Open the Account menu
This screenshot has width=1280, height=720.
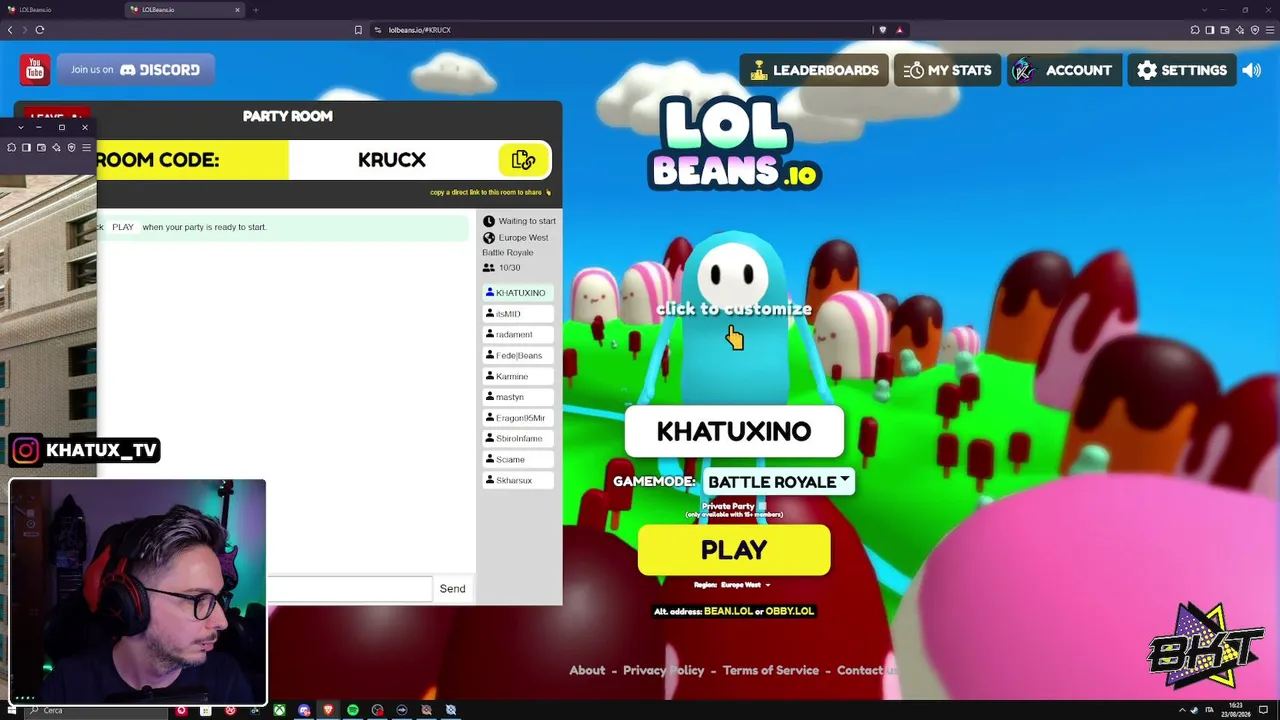pyautogui.click(x=1064, y=70)
